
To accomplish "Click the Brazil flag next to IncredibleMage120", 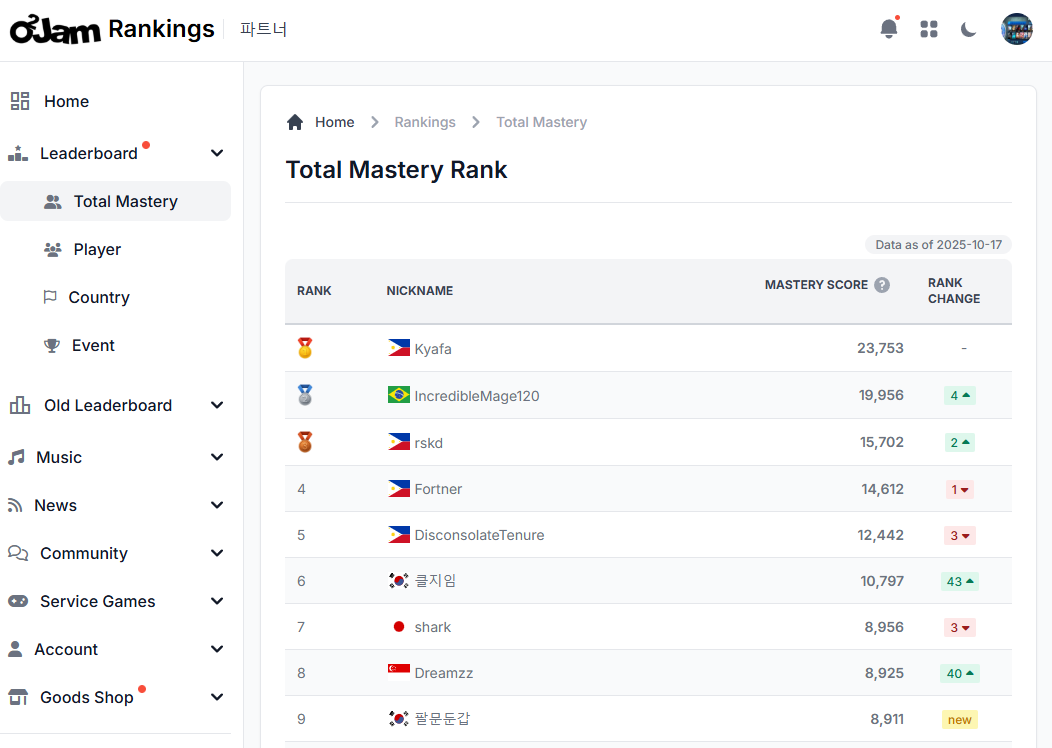I will click(x=399, y=395).
